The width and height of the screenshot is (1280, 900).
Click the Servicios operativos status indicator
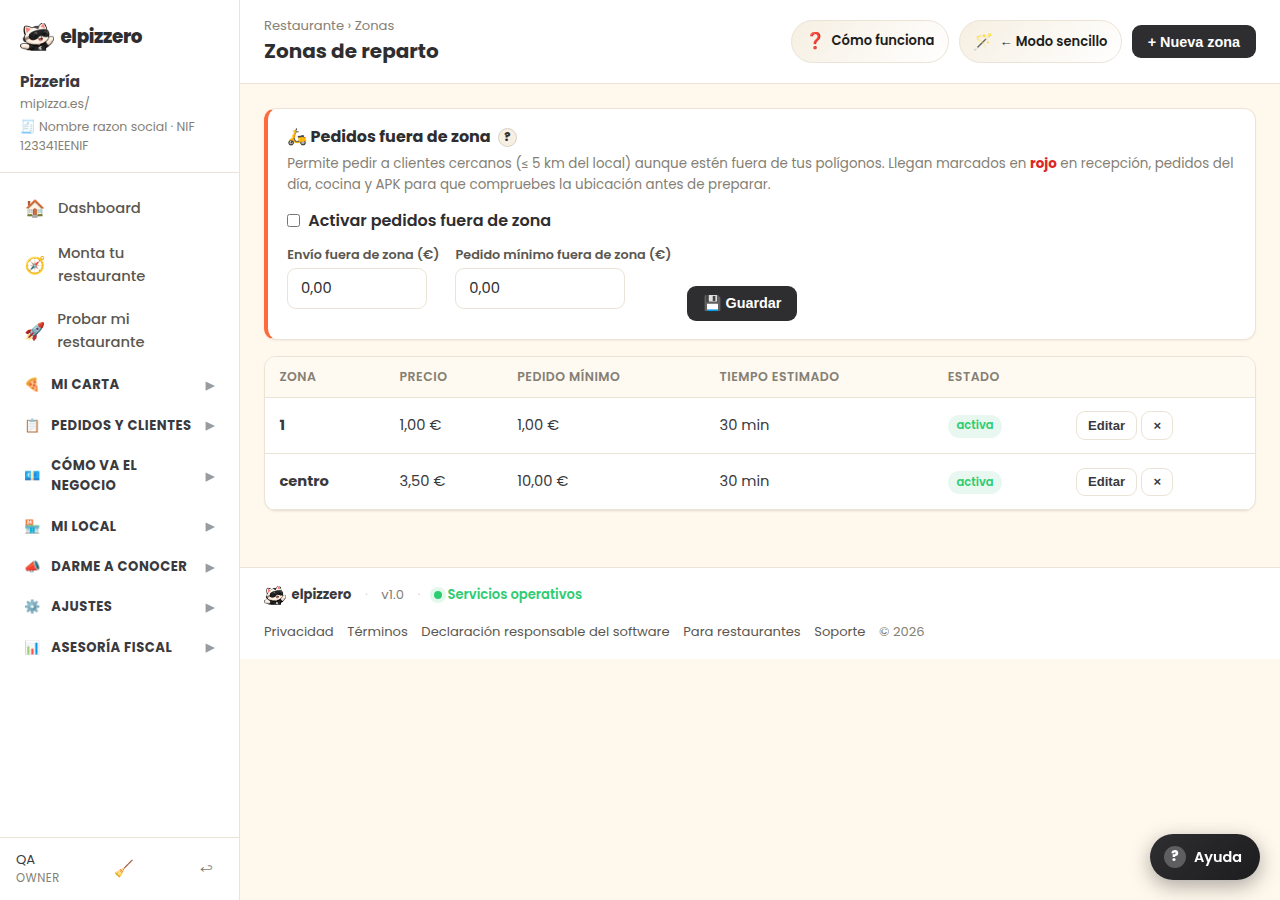(x=506, y=594)
